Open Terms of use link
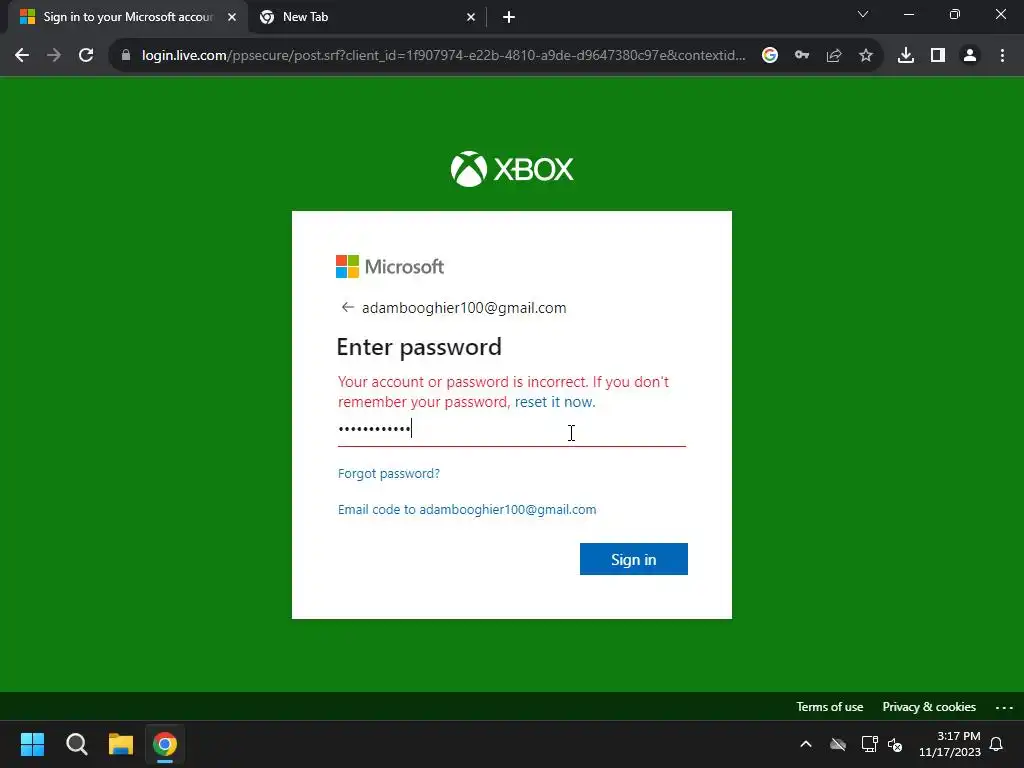This screenshot has height=768, width=1024. [829, 707]
